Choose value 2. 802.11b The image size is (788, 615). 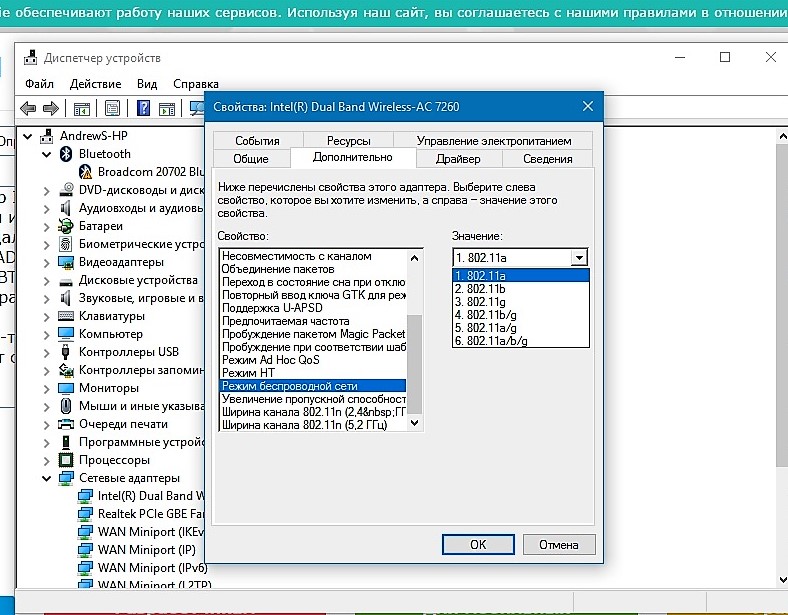[x=521, y=289]
